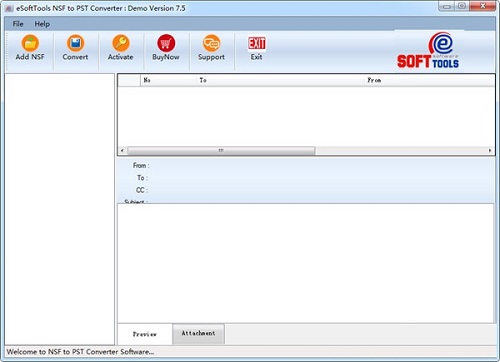Screen dimensions: 500x362
Task: Open BuyNow shopping cart icon
Action: (x=166, y=43)
